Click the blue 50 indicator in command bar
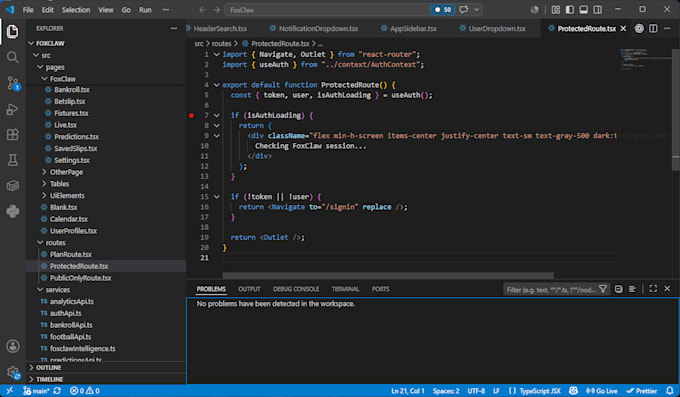 pyautogui.click(x=442, y=10)
